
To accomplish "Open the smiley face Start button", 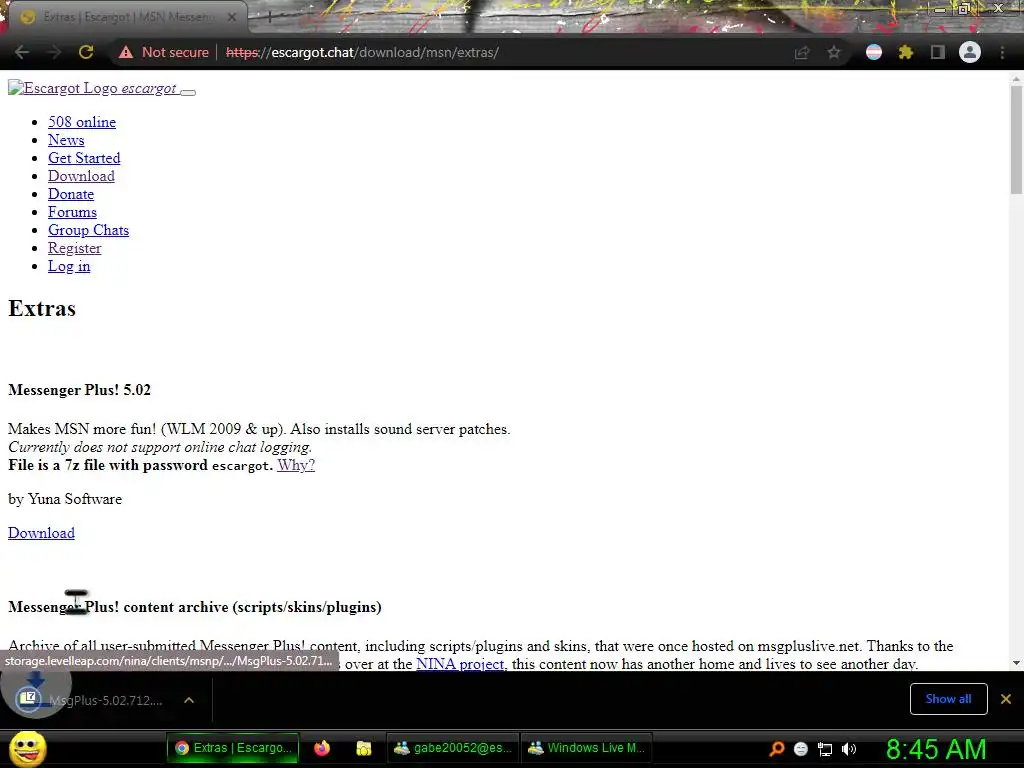I will click(x=27, y=748).
